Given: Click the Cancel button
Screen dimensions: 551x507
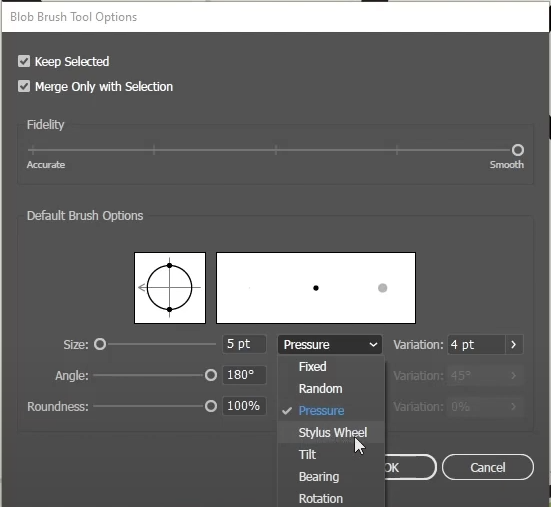Looking at the screenshot, I should [x=488, y=467].
